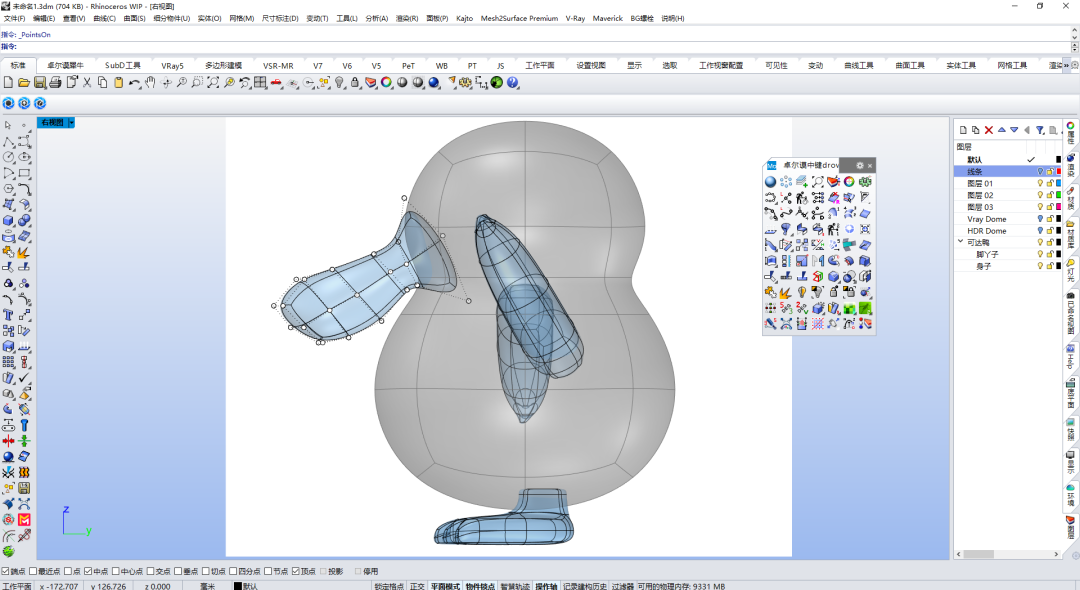Expand the hidden toolbar tabs chevron
Viewport: 1080px width, 590px height.
coord(1066,65)
